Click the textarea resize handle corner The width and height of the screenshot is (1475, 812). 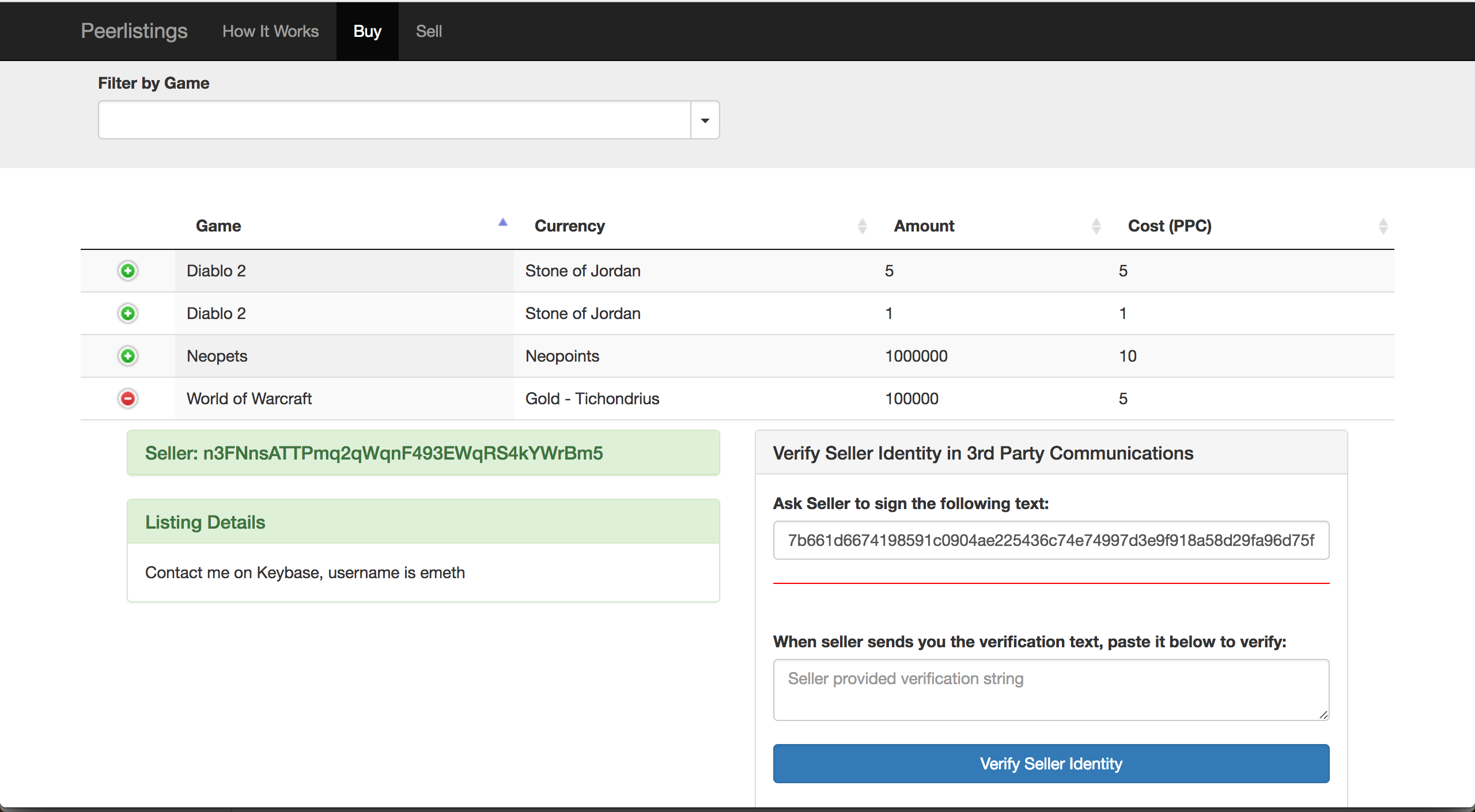(1323, 715)
